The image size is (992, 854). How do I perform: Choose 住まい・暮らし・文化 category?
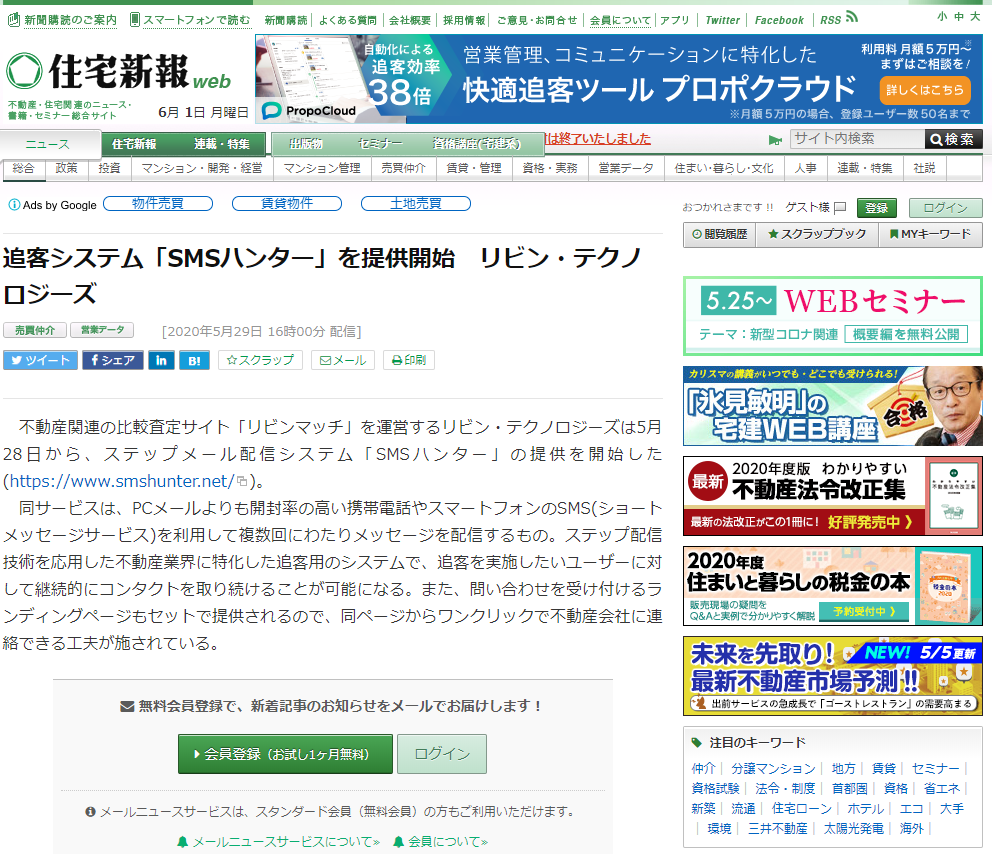click(x=724, y=168)
